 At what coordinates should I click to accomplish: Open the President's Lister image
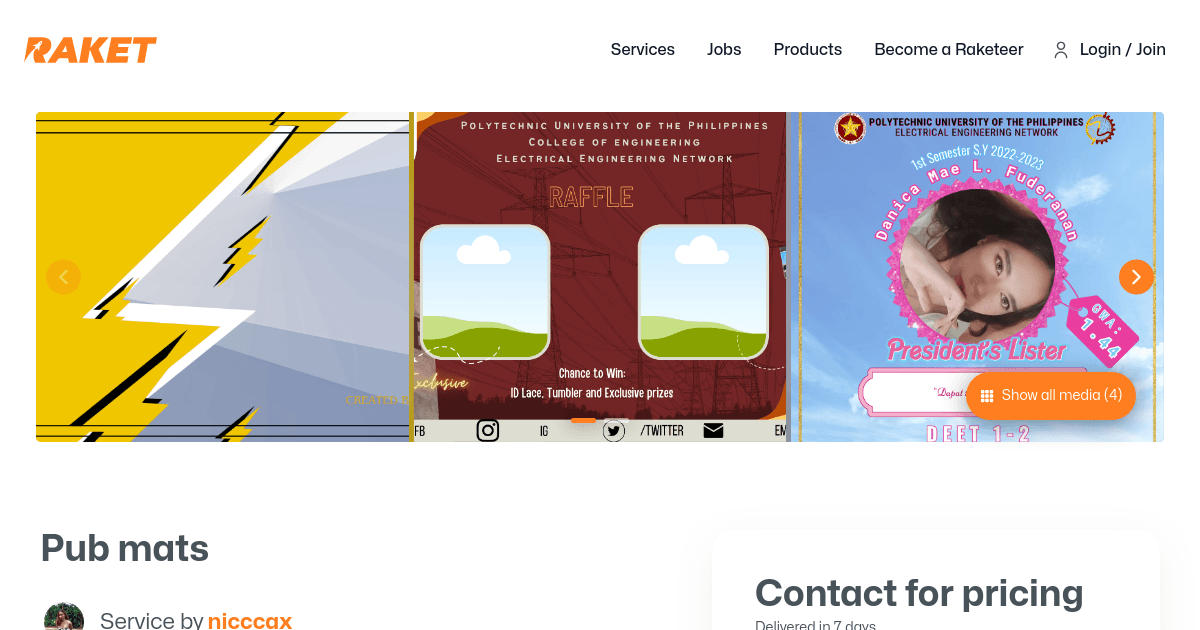[977, 277]
